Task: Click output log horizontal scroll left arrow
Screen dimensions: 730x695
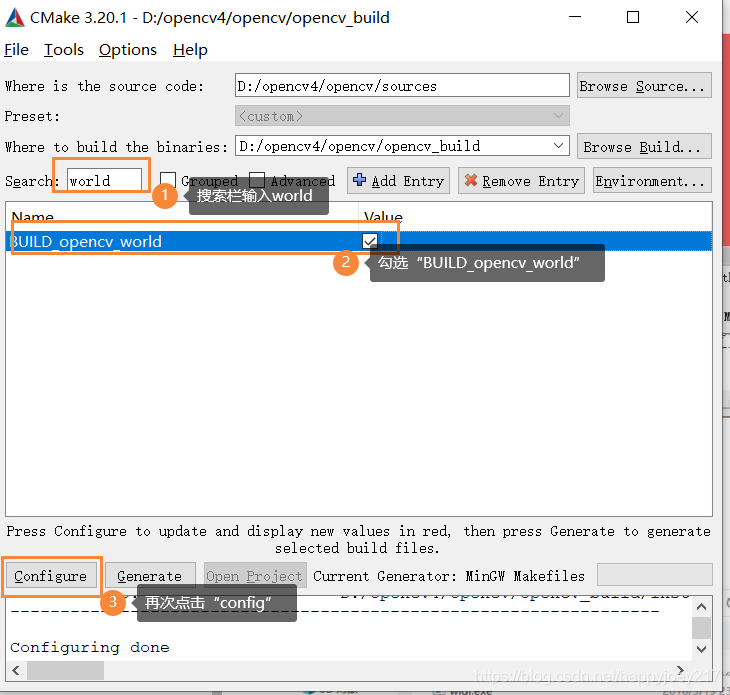Action: [x=16, y=670]
